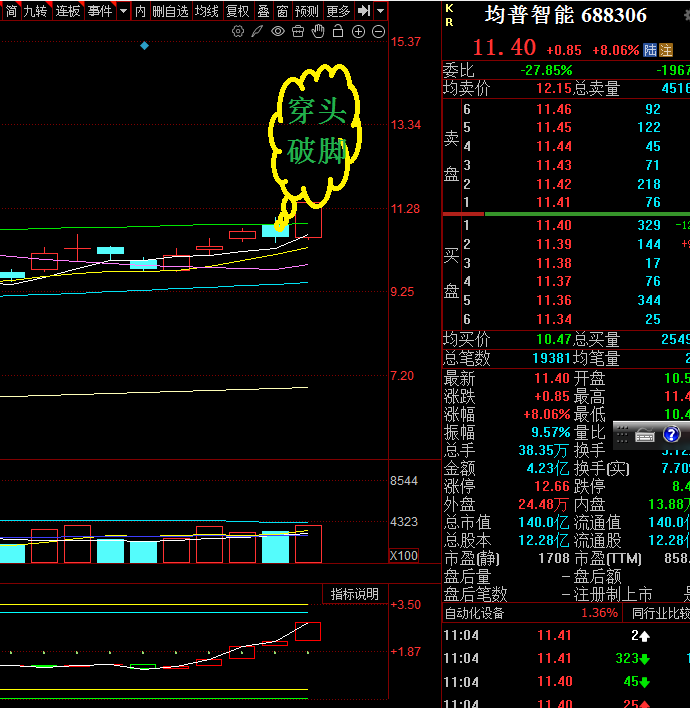Image resolution: width=690 pixels, height=708 pixels.
Task: Click the 注 badge next to price change
Action: pyautogui.click(x=666, y=50)
